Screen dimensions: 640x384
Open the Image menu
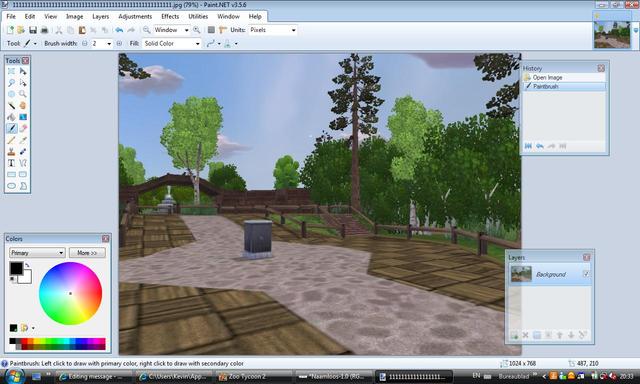point(74,16)
